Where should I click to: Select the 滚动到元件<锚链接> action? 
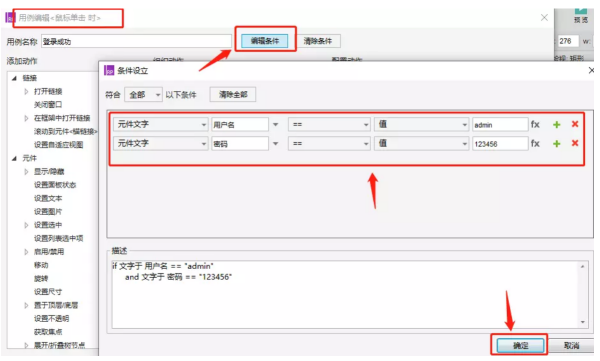tap(65, 131)
